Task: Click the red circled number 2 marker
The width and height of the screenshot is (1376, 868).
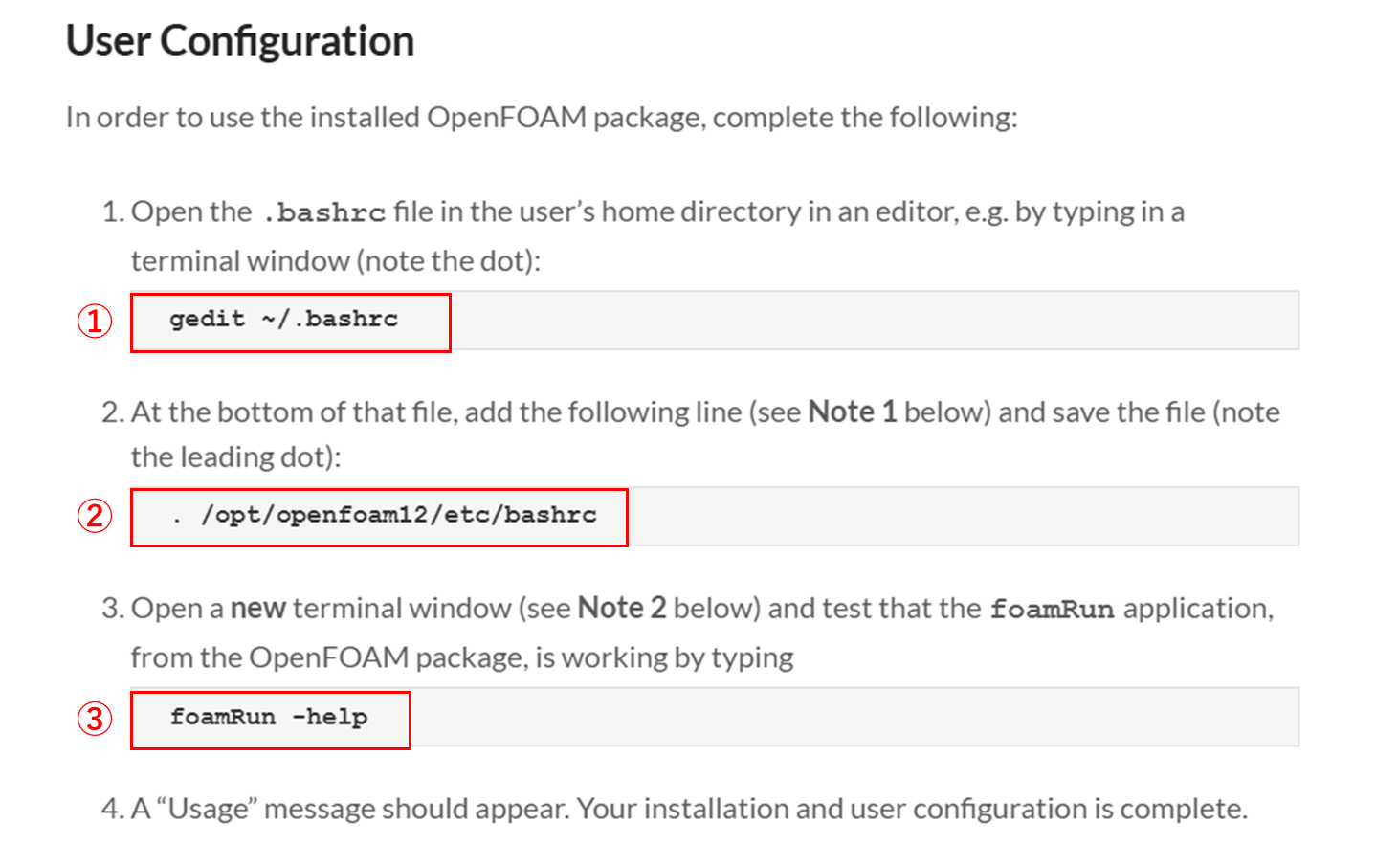Action: coord(95,516)
